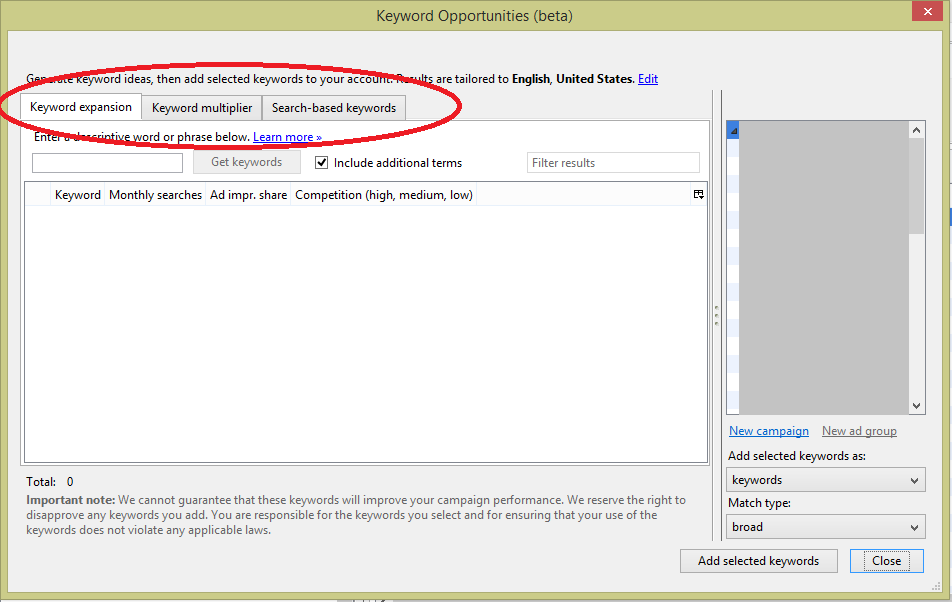Click the scroll up arrow in right list
The image size is (952, 602).
[x=917, y=131]
